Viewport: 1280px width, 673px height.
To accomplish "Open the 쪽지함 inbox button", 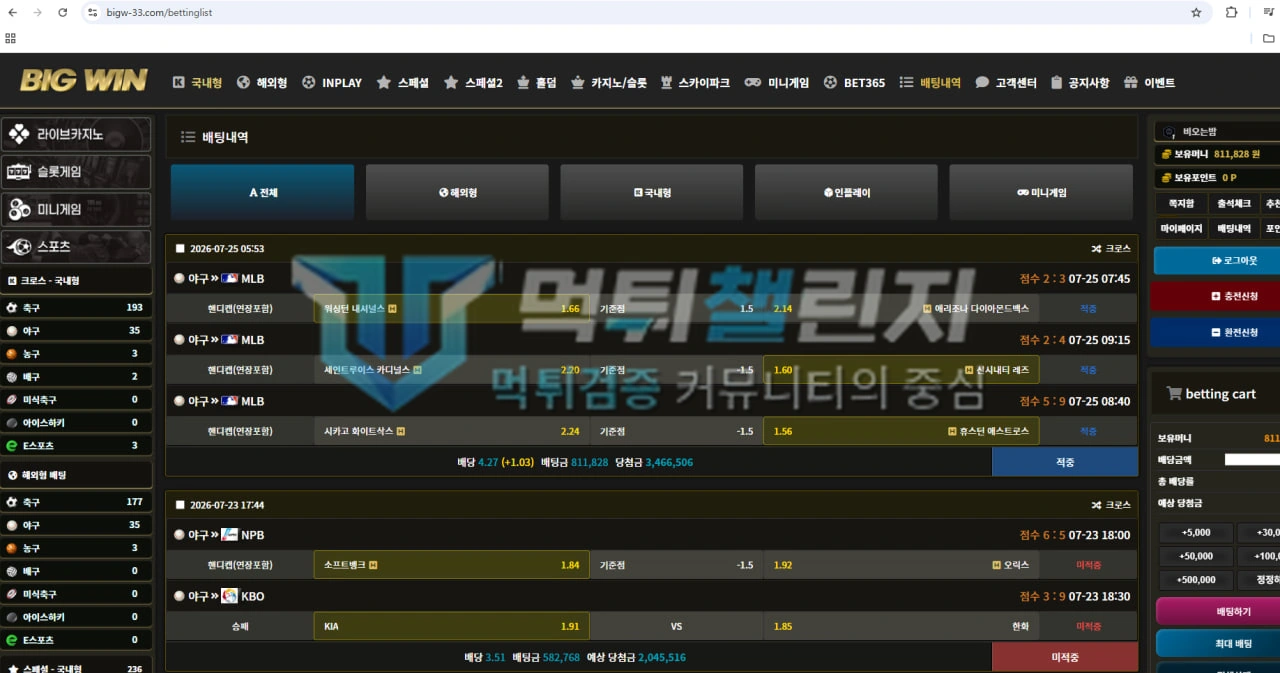I will (x=1181, y=203).
